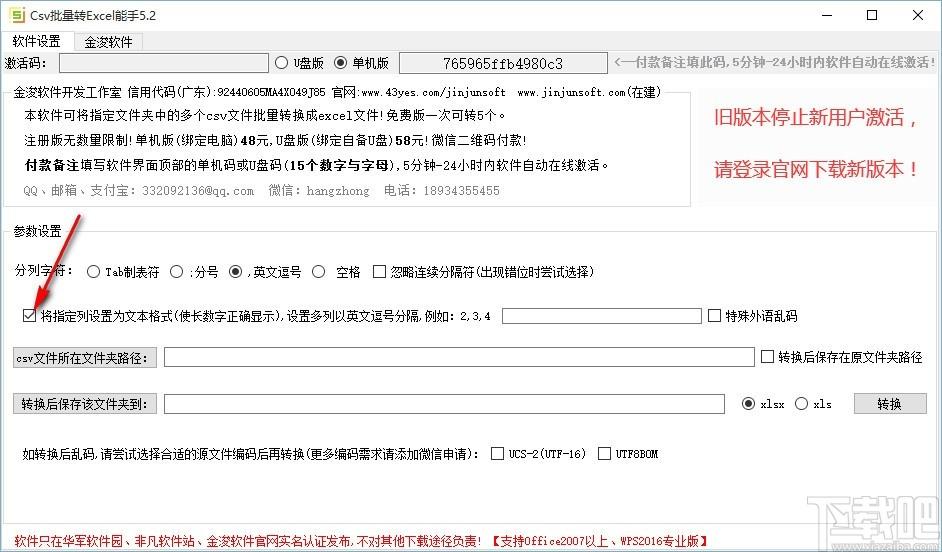This screenshot has width=942, height=552.
Task: Check 转换后保存在原文件夹路径 option
Action: point(768,357)
